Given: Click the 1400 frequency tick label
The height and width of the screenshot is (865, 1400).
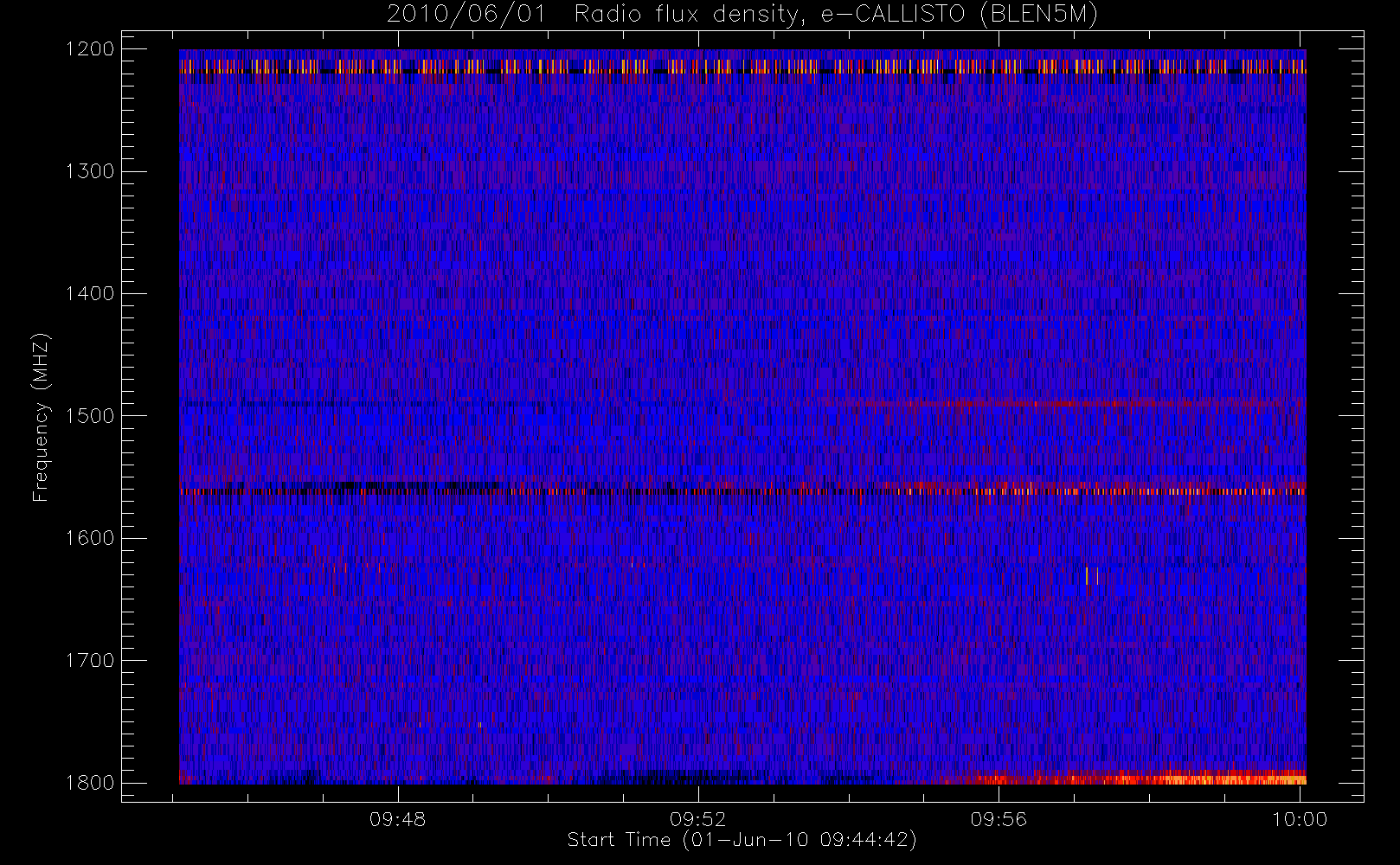Looking at the screenshot, I should (x=90, y=294).
